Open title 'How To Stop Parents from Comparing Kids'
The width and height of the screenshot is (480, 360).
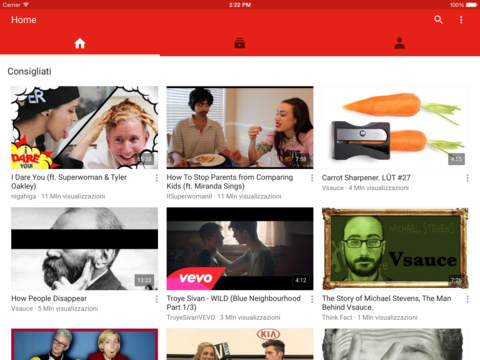coord(230,182)
